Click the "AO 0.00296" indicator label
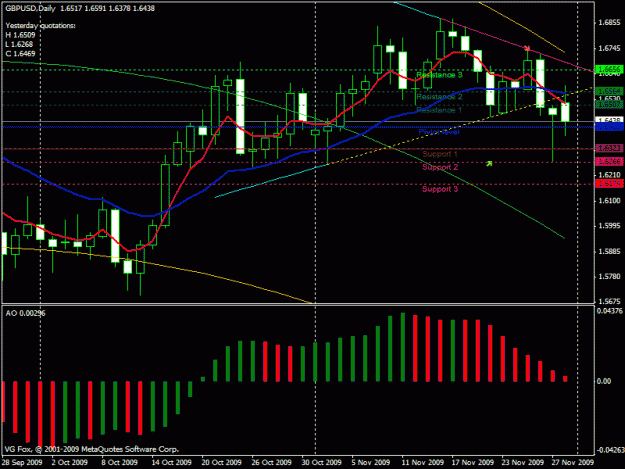The image size is (625, 469). 26,314
